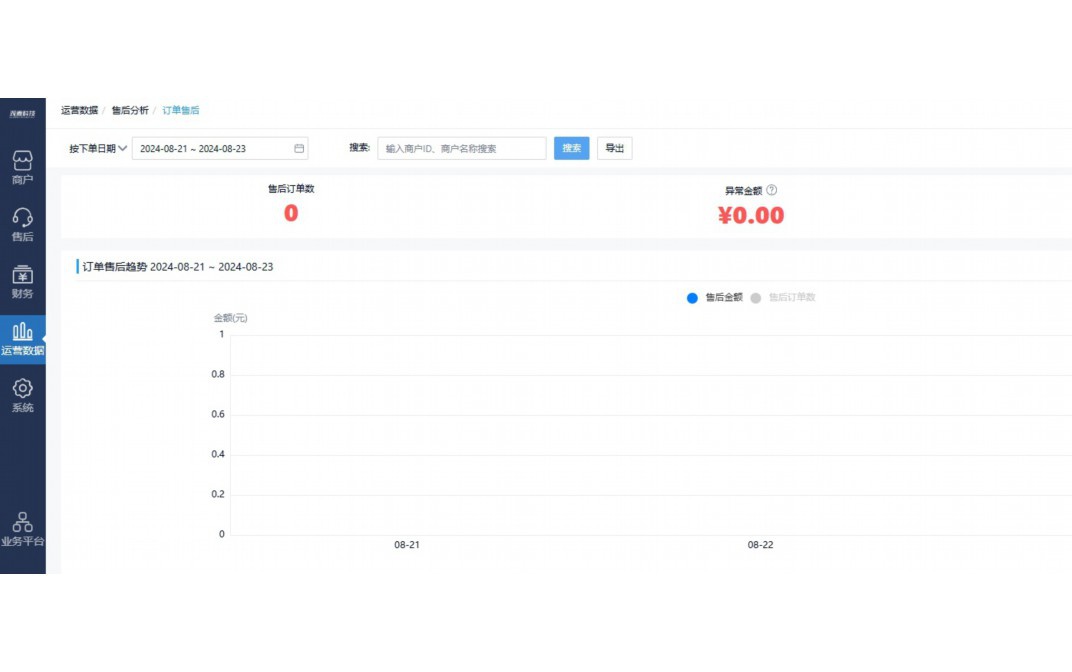Click the ¥0.00 abnormal amount value
The height and width of the screenshot is (672, 1072).
click(x=751, y=215)
